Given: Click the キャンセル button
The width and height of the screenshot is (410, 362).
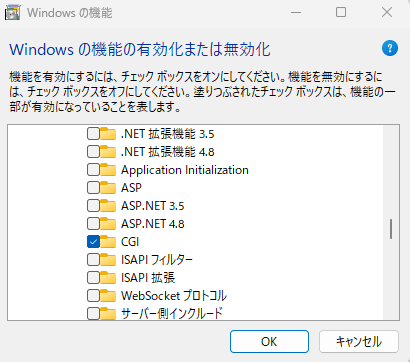Looking at the screenshot, I should click(359, 341).
